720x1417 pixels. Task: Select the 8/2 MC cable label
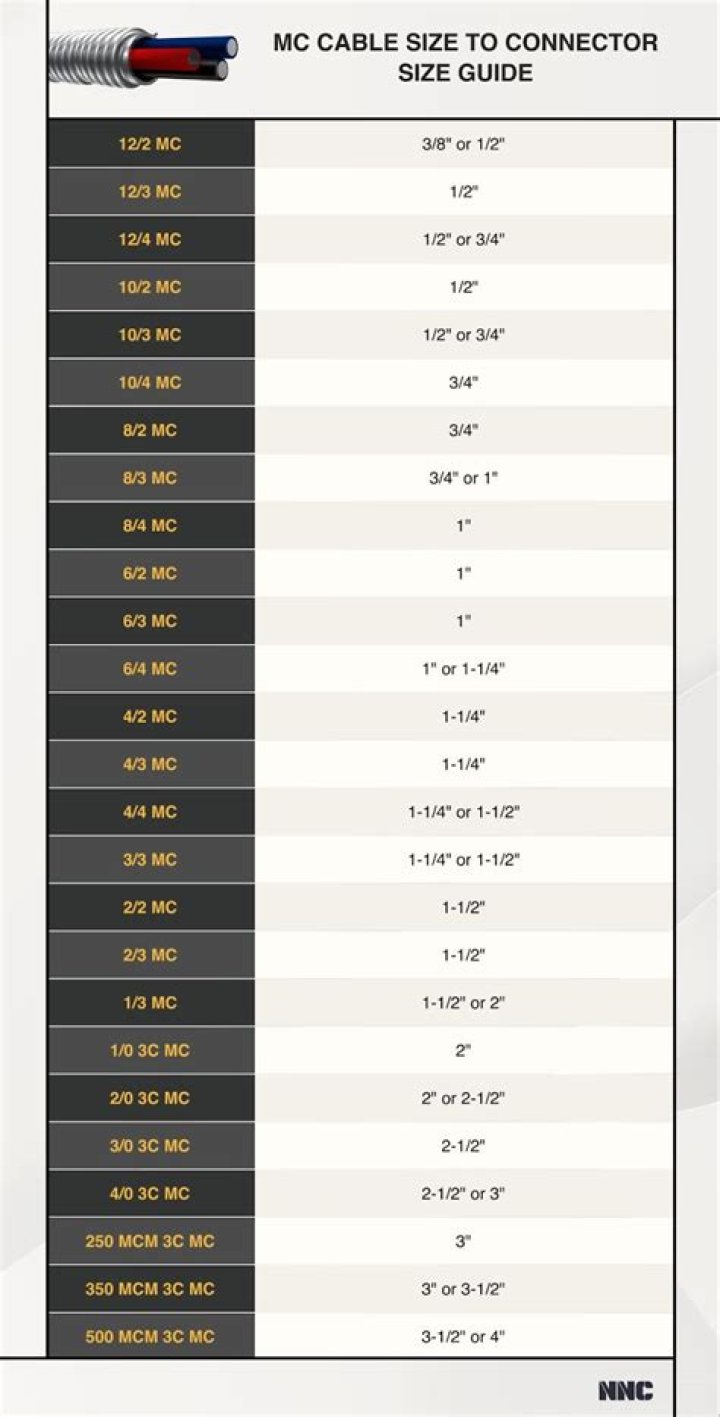tap(150, 430)
